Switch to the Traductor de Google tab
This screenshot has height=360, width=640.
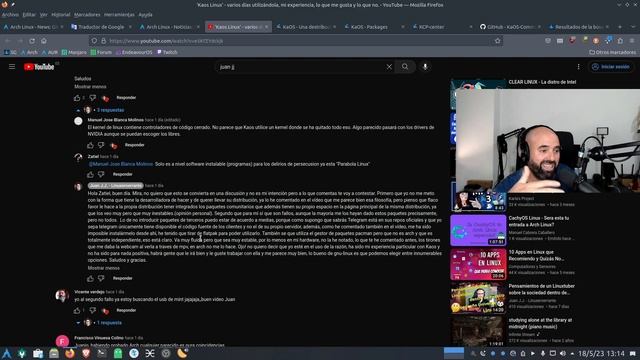pos(101,27)
